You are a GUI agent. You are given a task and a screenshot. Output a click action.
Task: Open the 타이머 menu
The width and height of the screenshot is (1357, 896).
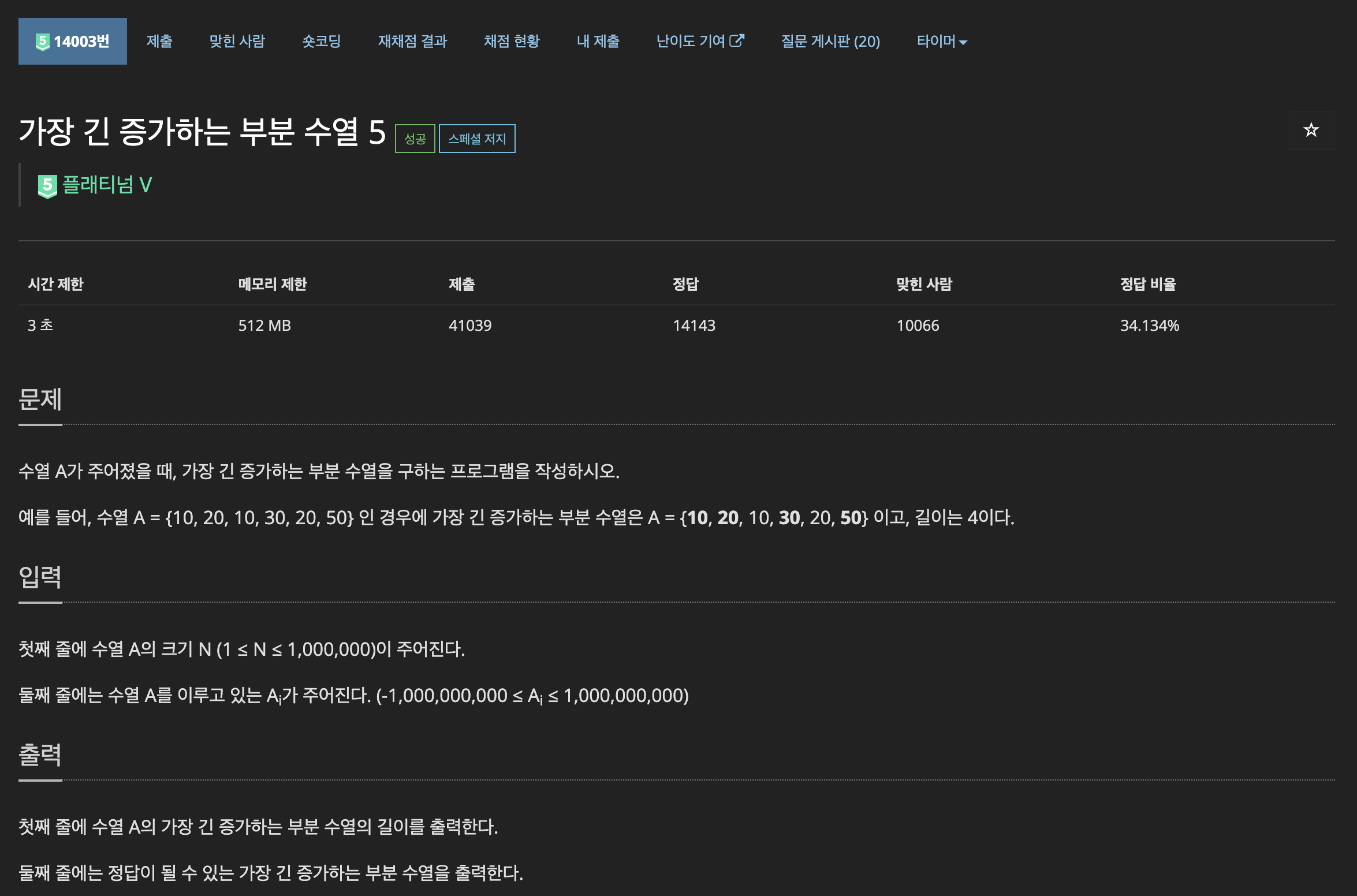click(936, 42)
